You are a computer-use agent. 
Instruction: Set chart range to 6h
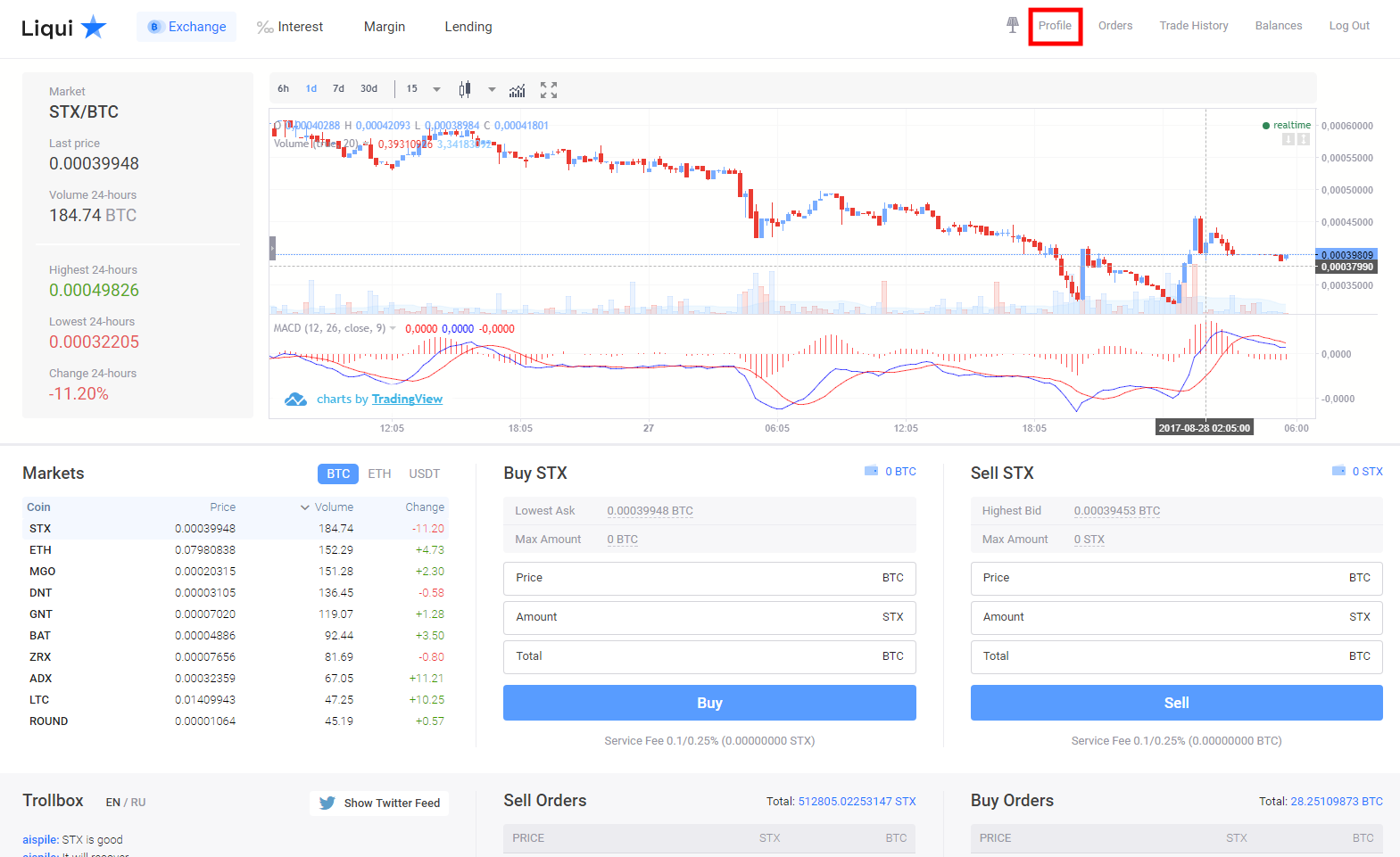click(283, 89)
